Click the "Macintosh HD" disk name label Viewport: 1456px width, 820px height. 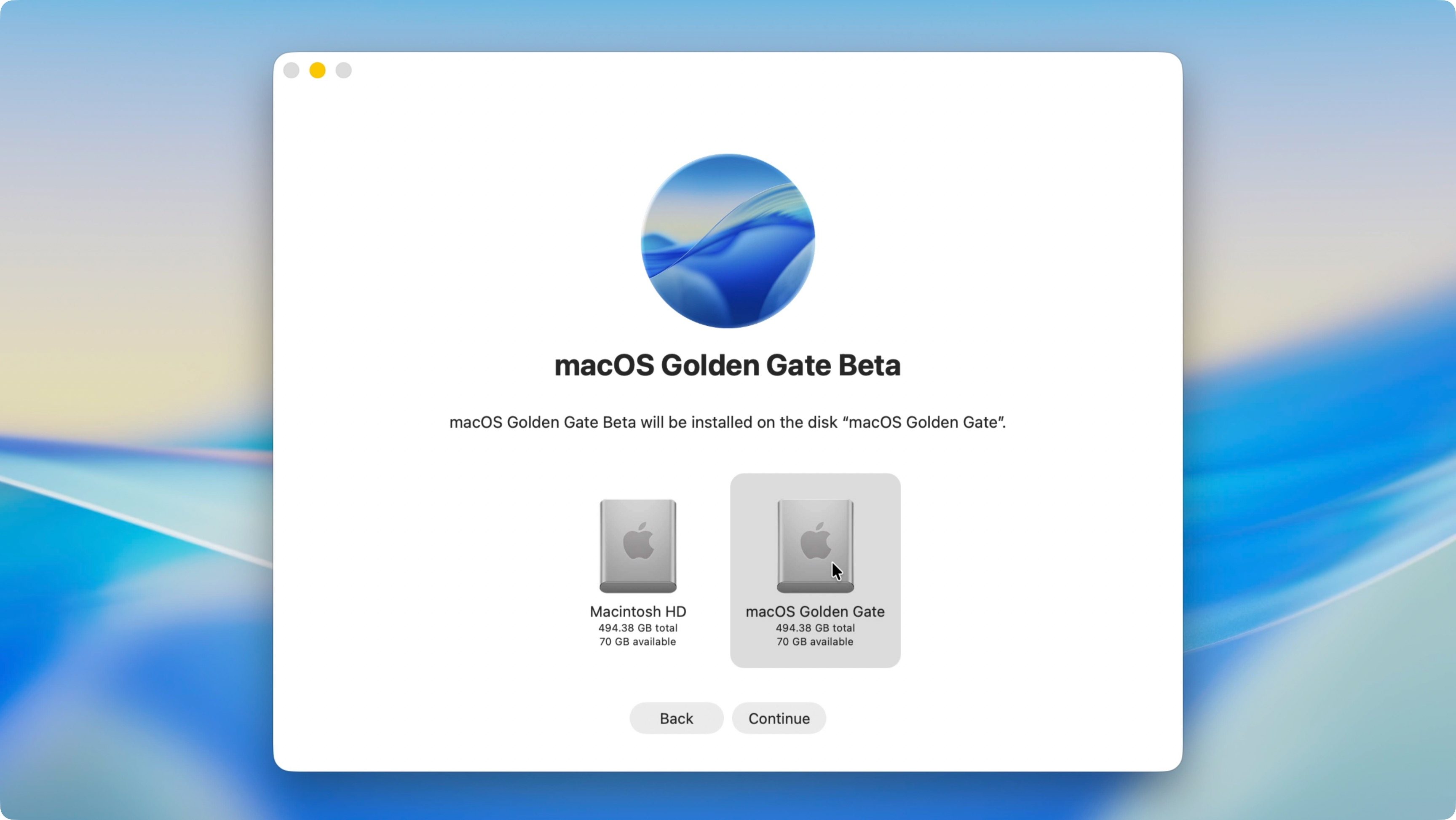pyautogui.click(x=637, y=611)
